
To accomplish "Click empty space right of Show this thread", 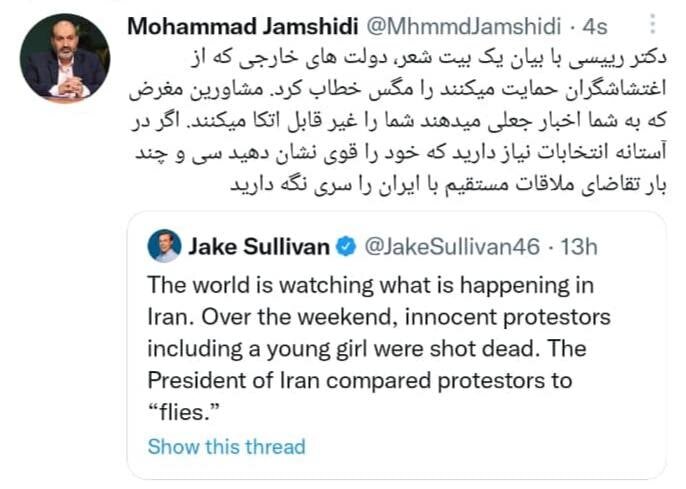I will tap(480, 446).
